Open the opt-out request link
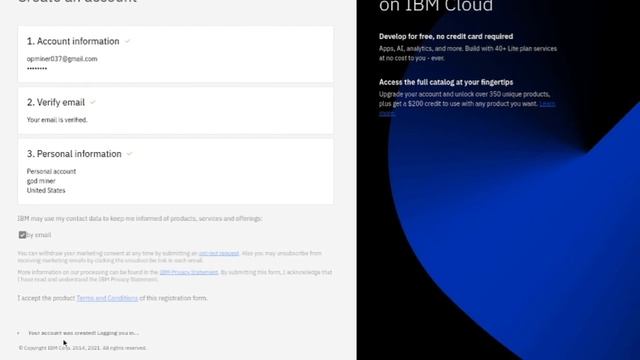This screenshot has height=360, width=640. point(219,253)
